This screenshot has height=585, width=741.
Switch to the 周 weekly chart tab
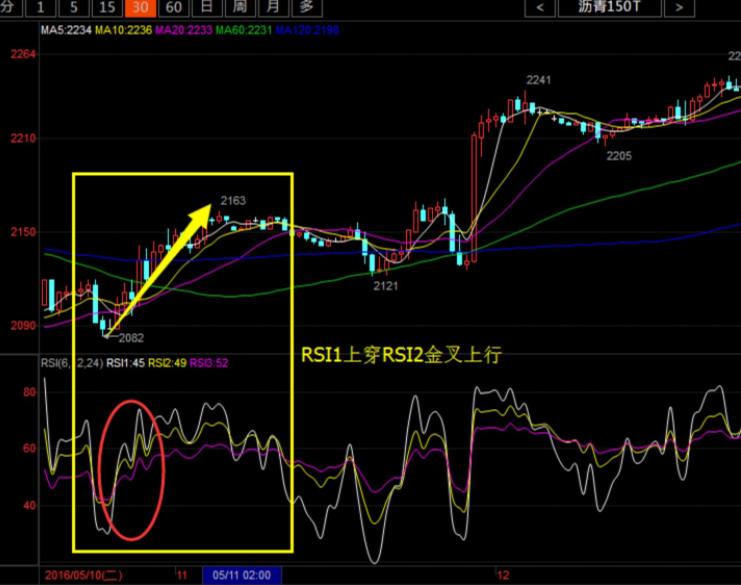click(x=240, y=7)
